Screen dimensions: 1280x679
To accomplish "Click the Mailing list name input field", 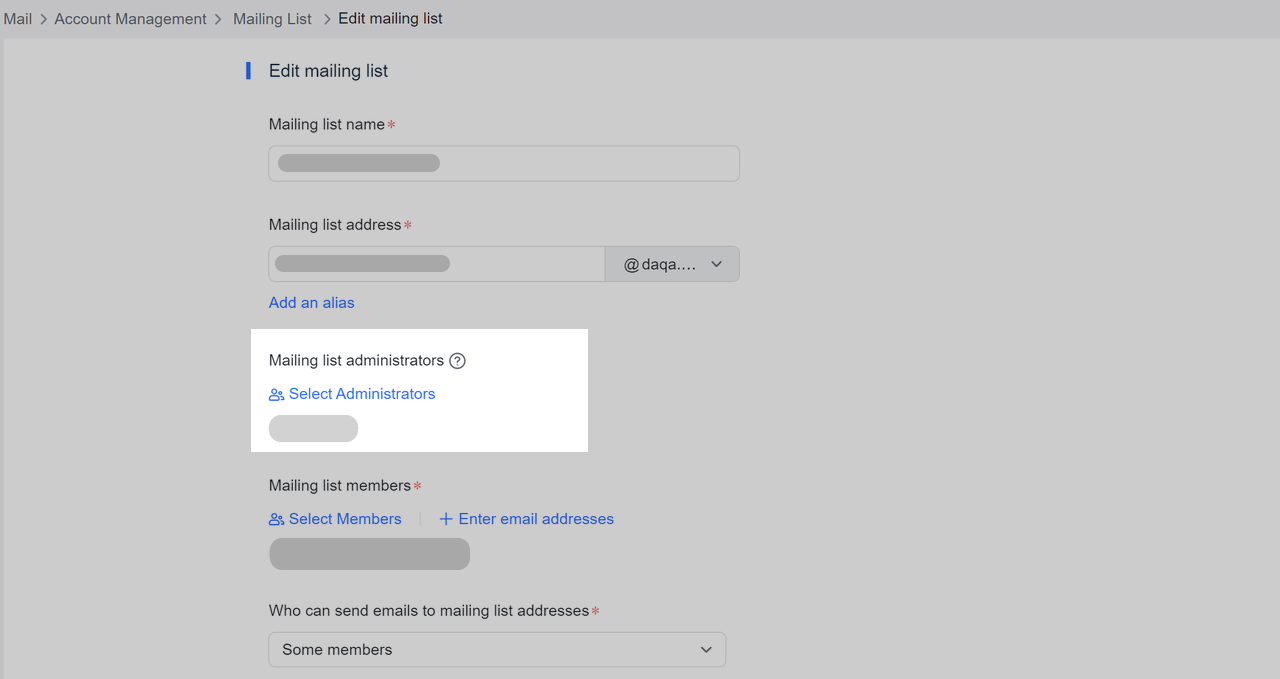I will click(503, 163).
